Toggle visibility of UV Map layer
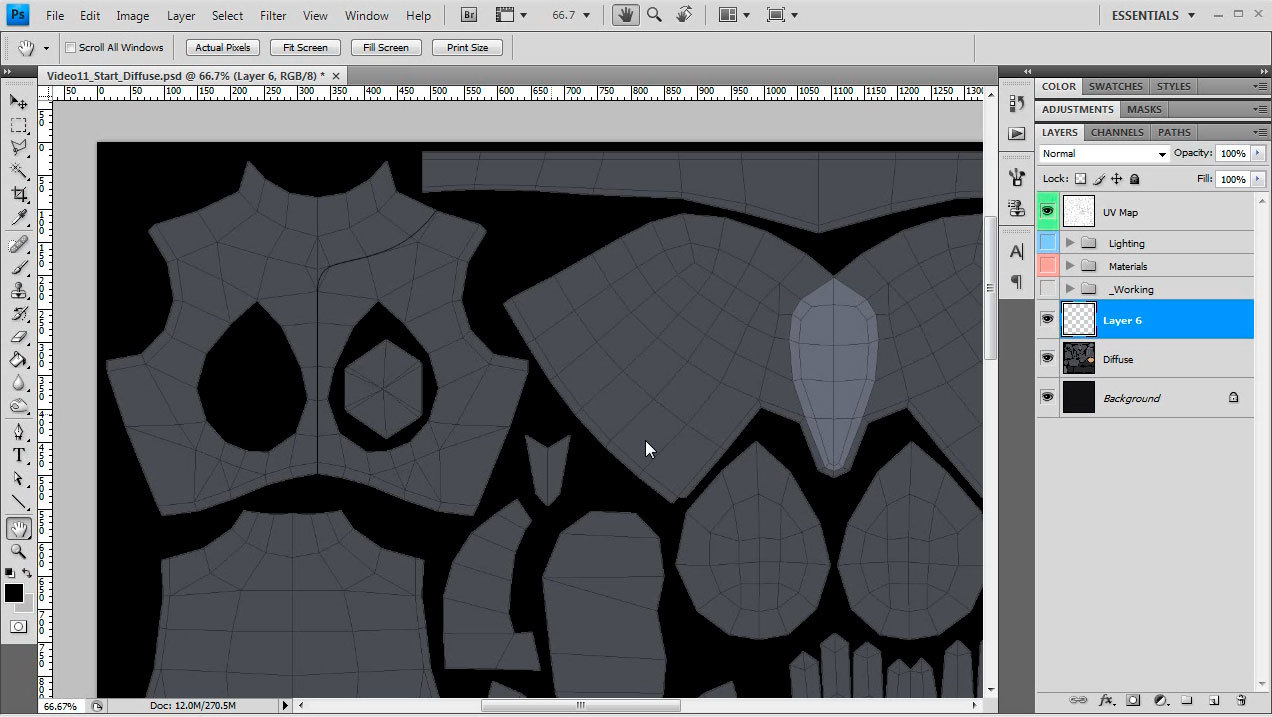 tap(1047, 211)
